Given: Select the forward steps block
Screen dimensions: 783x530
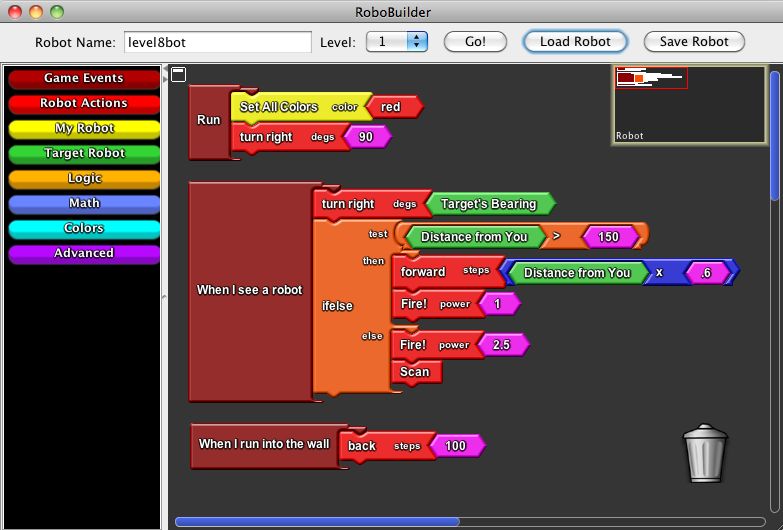Looking at the screenshot, I should click(447, 272).
